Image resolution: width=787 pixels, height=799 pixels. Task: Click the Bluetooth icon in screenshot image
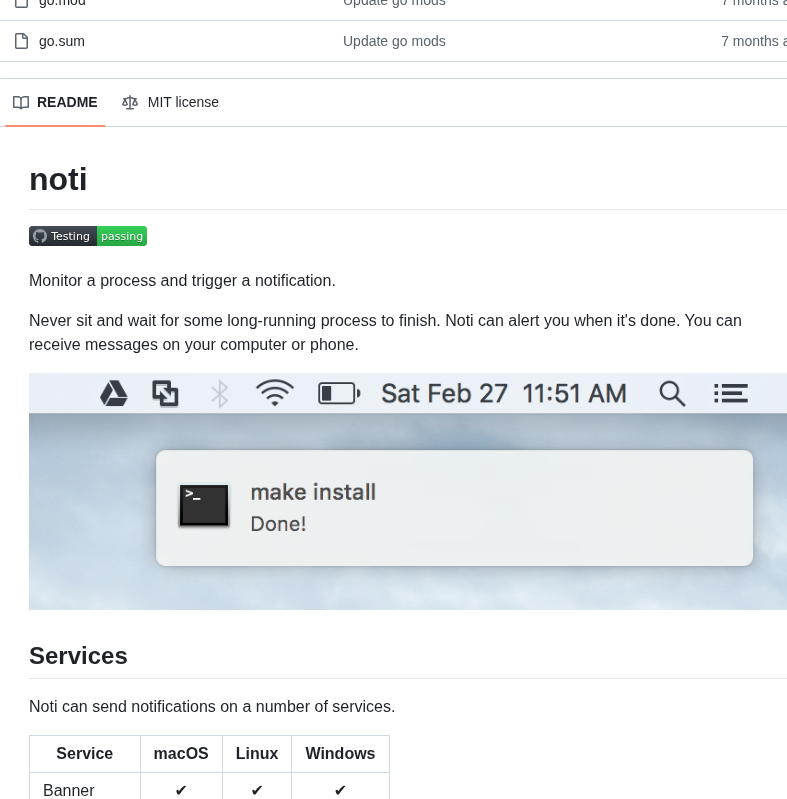[x=219, y=393]
